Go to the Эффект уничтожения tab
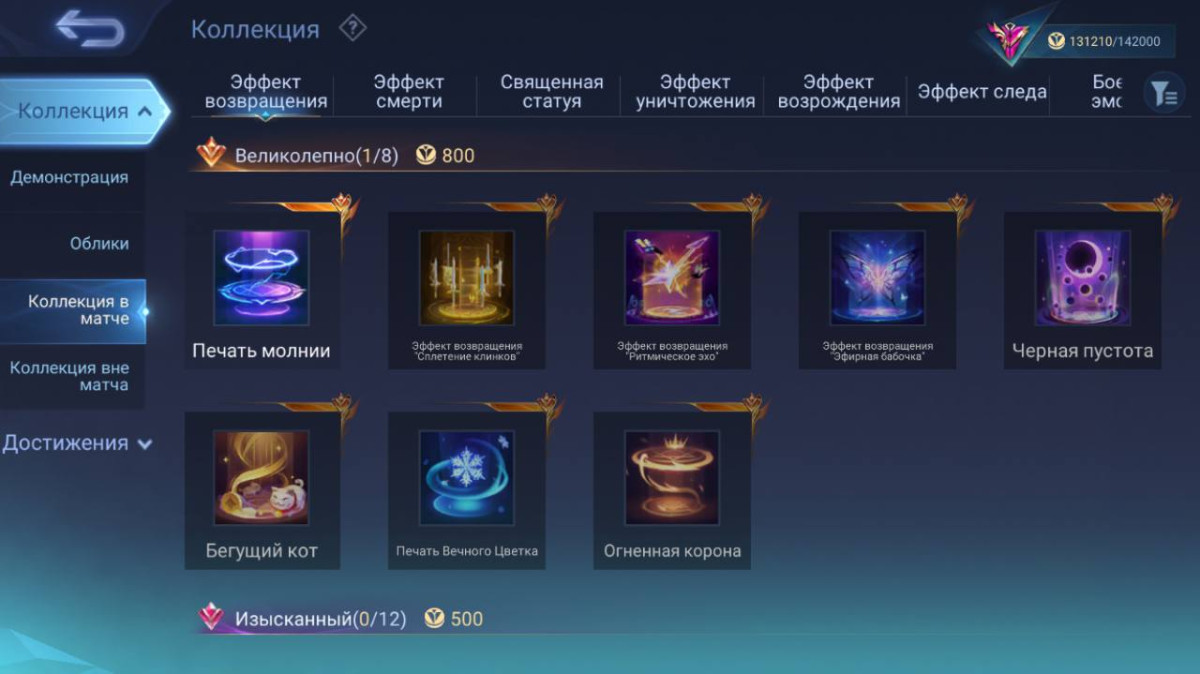 pos(695,92)
